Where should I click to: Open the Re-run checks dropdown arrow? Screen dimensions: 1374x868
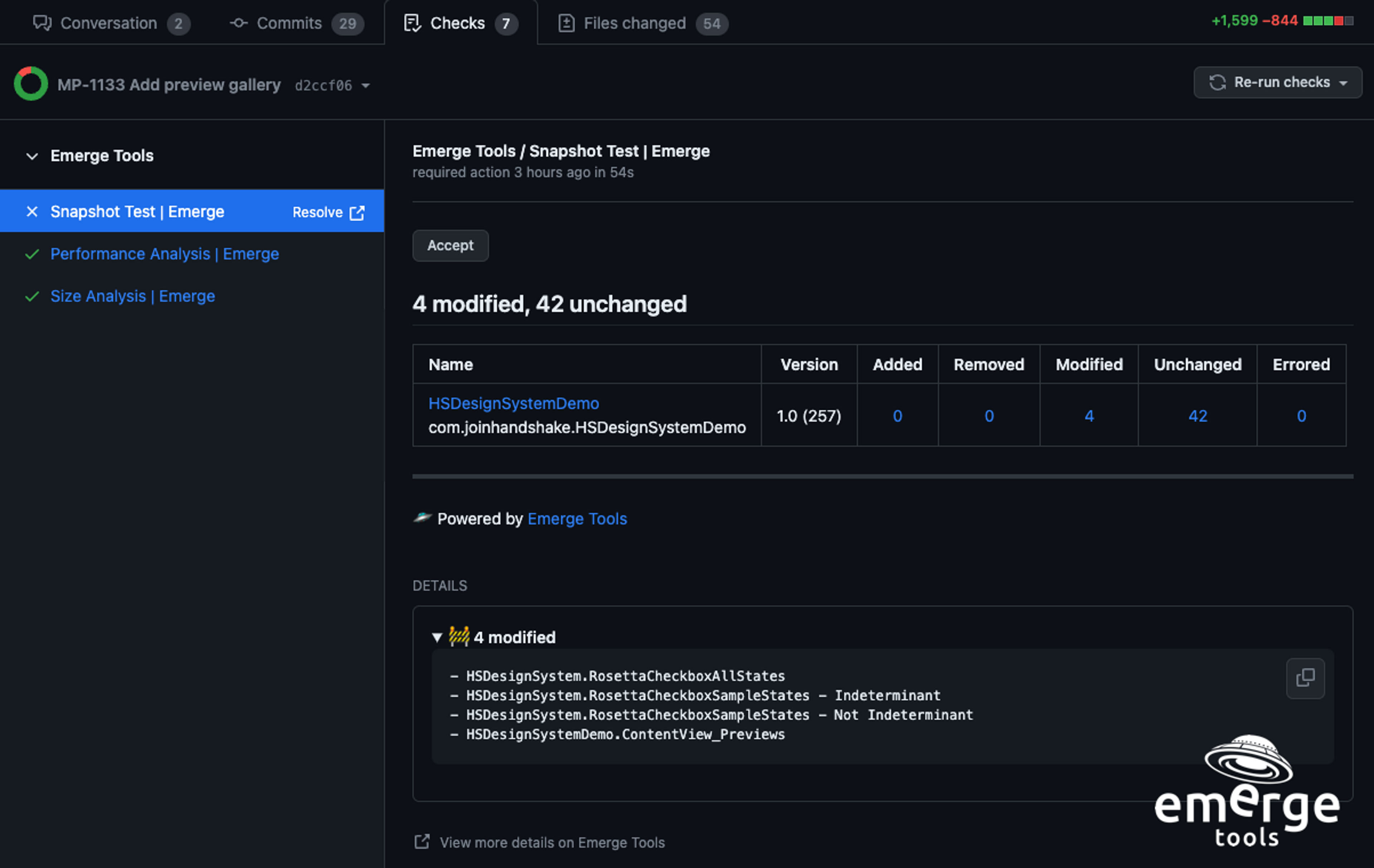tap(1343, 83)
